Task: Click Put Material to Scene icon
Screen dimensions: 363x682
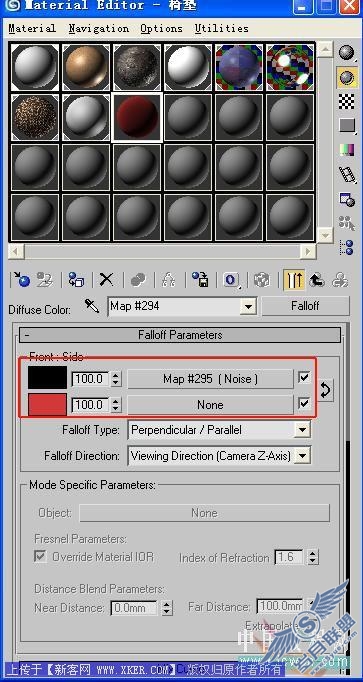Action: pos(44,279)
